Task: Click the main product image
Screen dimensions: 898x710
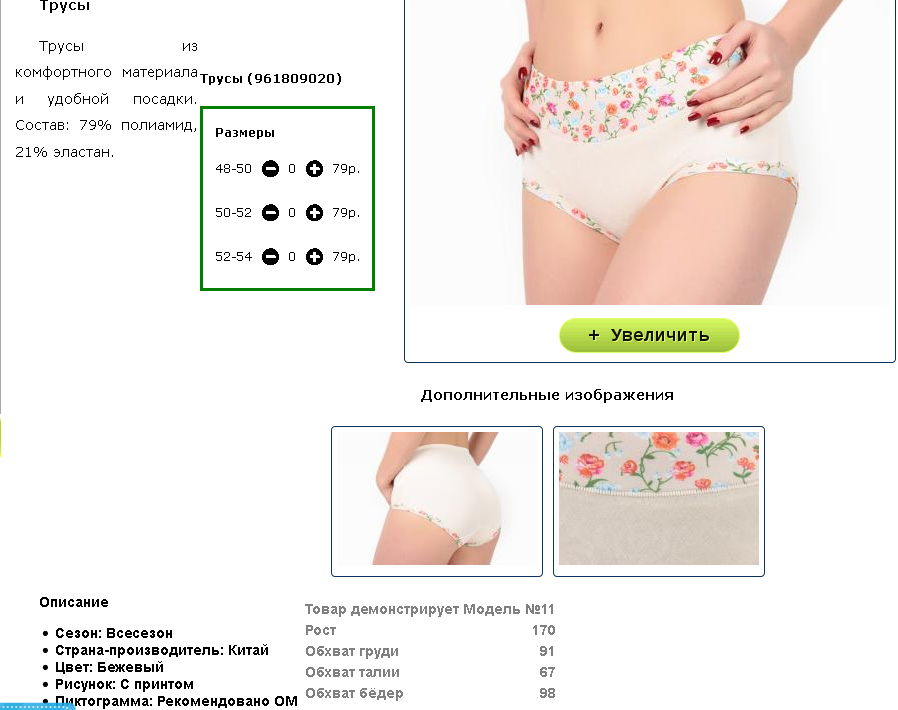Action: pyautogui.click(x=649, y=152)
